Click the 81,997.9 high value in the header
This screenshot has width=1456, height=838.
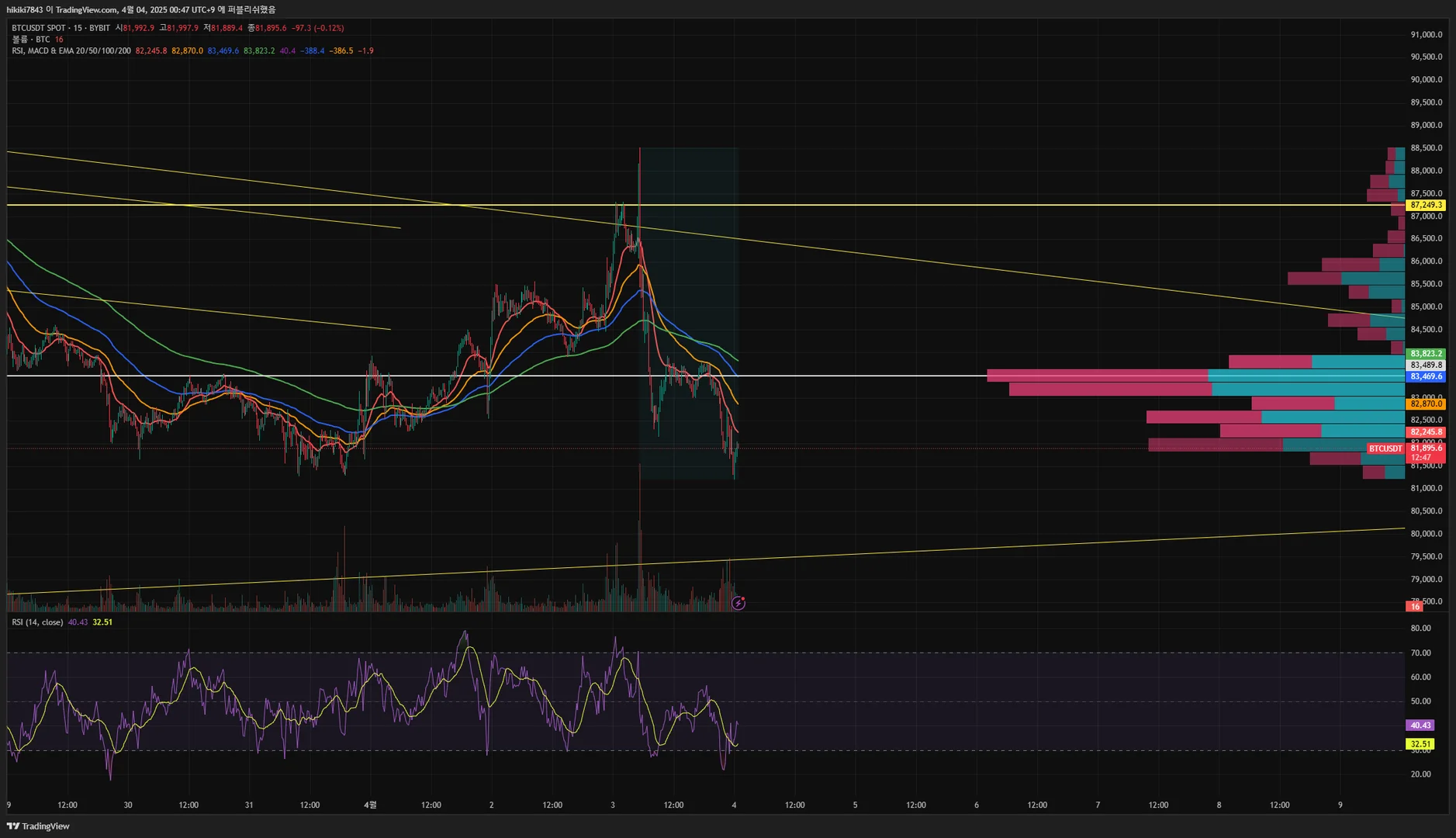click(183, 28)
